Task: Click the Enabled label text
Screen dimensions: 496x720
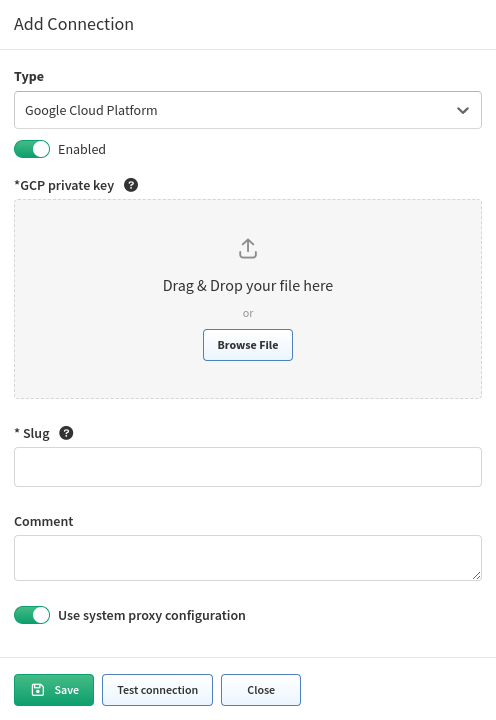Action: [82, 149]
